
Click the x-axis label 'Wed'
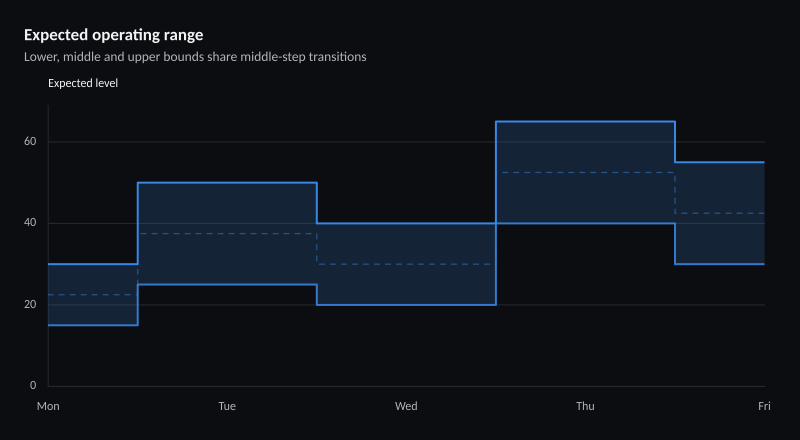[406, 406]
